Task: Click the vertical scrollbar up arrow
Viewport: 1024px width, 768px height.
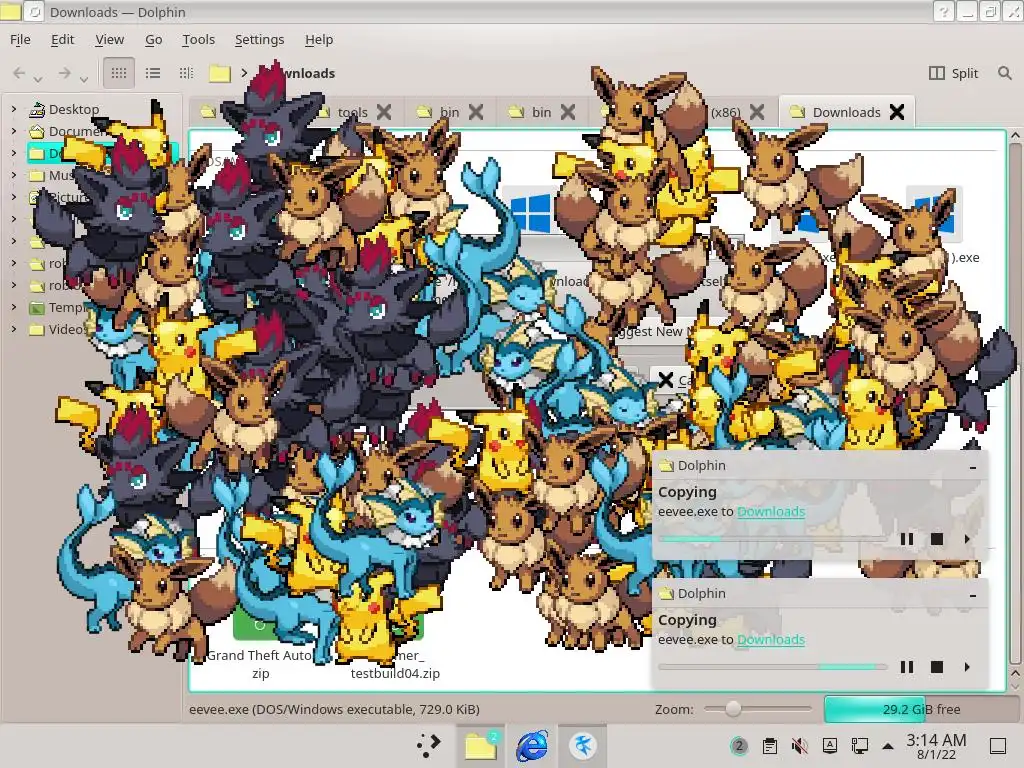Action: tap(1014, 136)
